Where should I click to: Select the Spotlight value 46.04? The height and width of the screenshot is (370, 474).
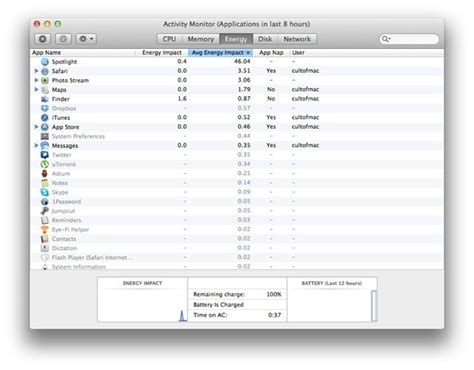click(x=242, y=61)
